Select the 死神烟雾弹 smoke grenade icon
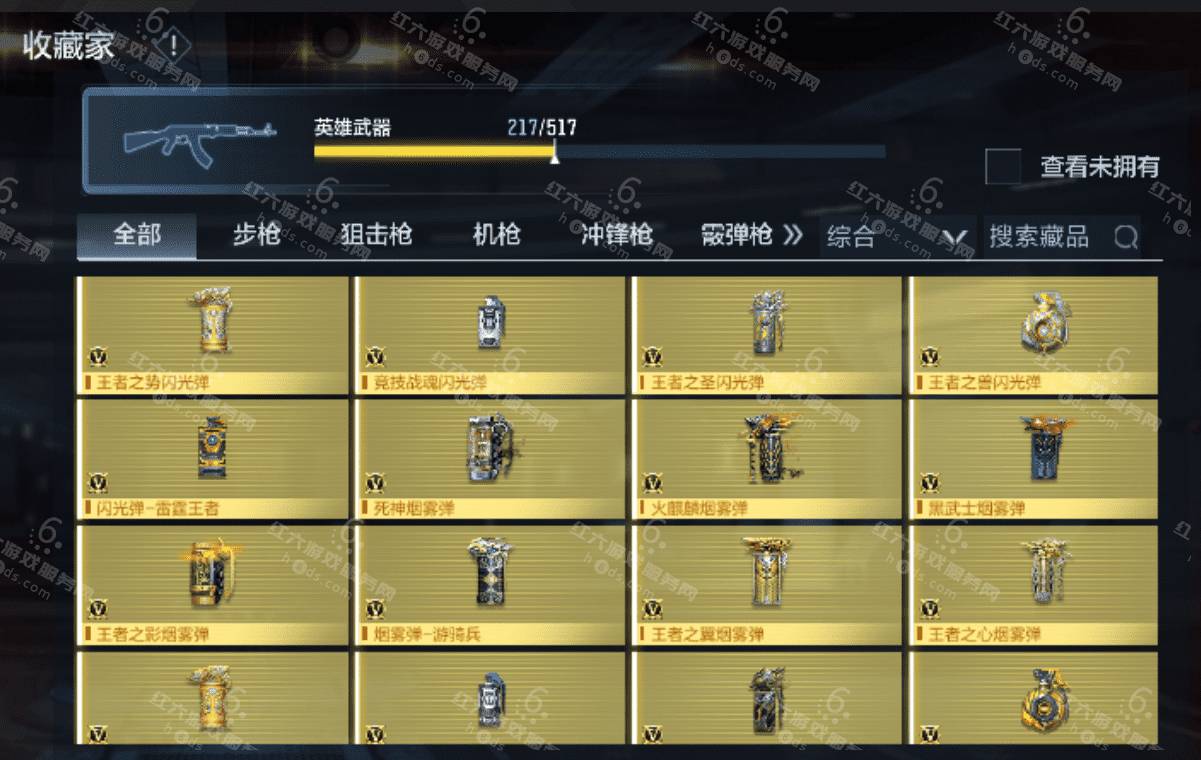Screen dimensions: 1201x760 pyautogui.click(x=489, y=448)
